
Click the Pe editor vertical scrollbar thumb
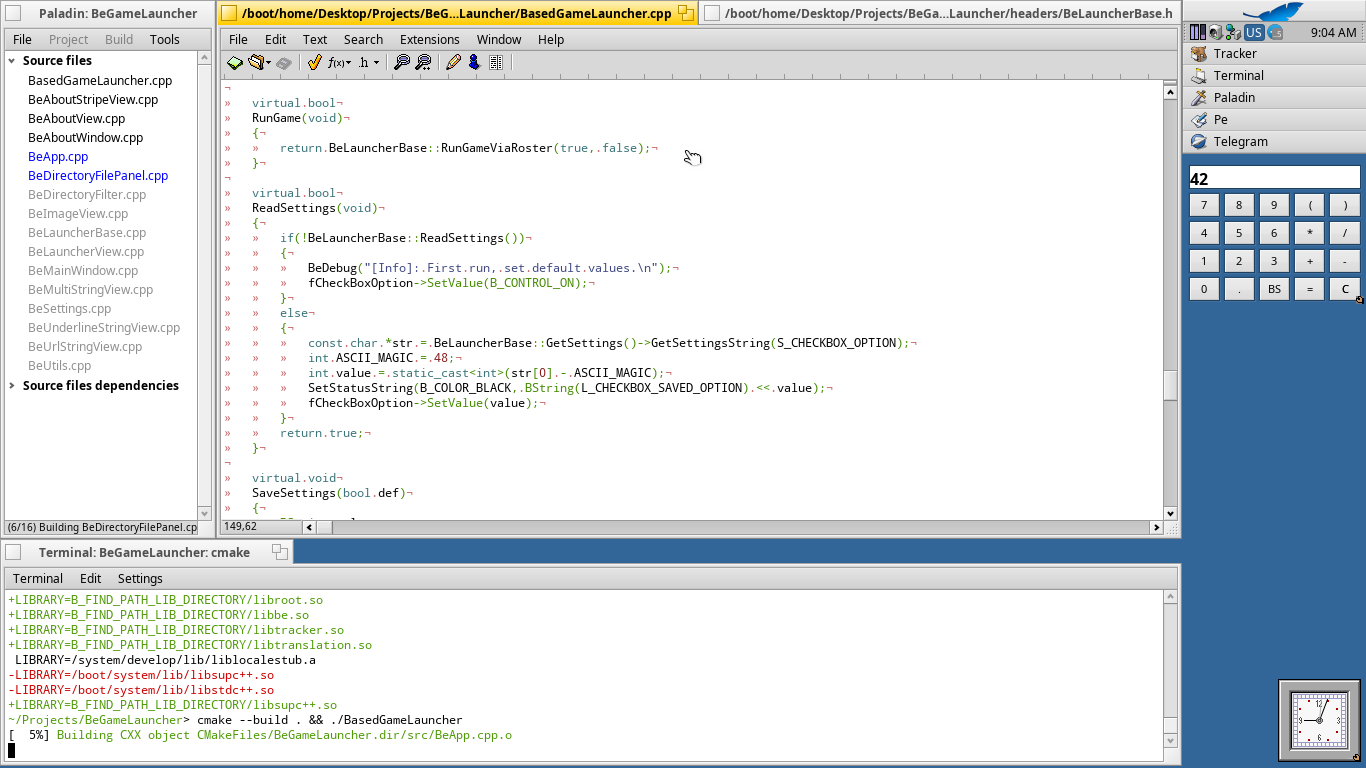[1170, 385]
